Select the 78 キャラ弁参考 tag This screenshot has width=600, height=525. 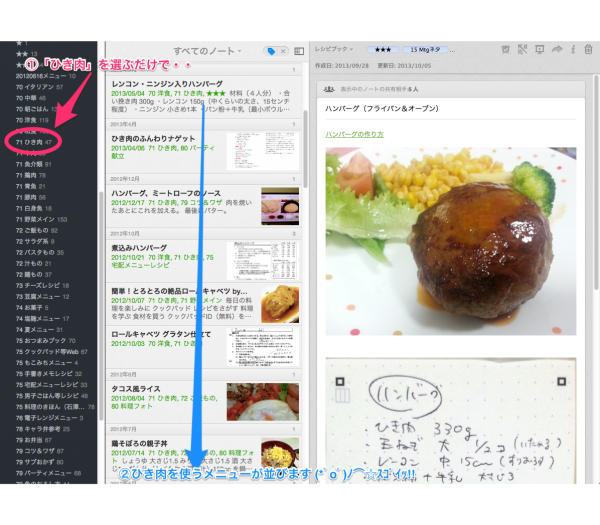point(42,429)
